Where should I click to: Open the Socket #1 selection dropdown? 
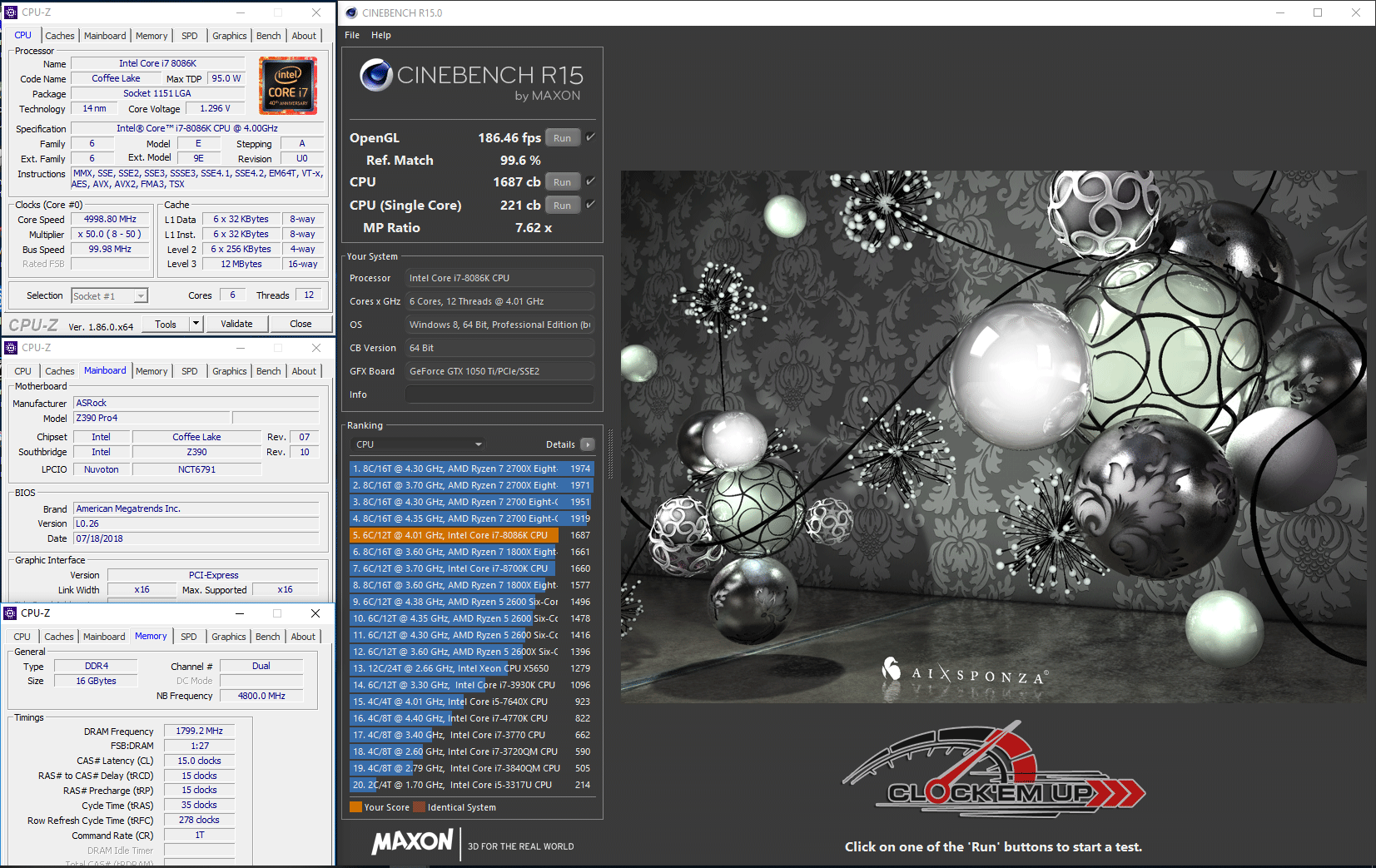110,295
